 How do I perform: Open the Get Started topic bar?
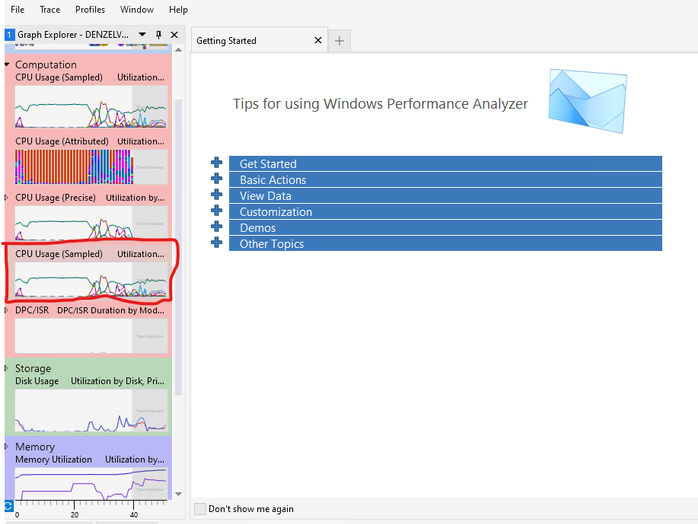tap(445, 163)
